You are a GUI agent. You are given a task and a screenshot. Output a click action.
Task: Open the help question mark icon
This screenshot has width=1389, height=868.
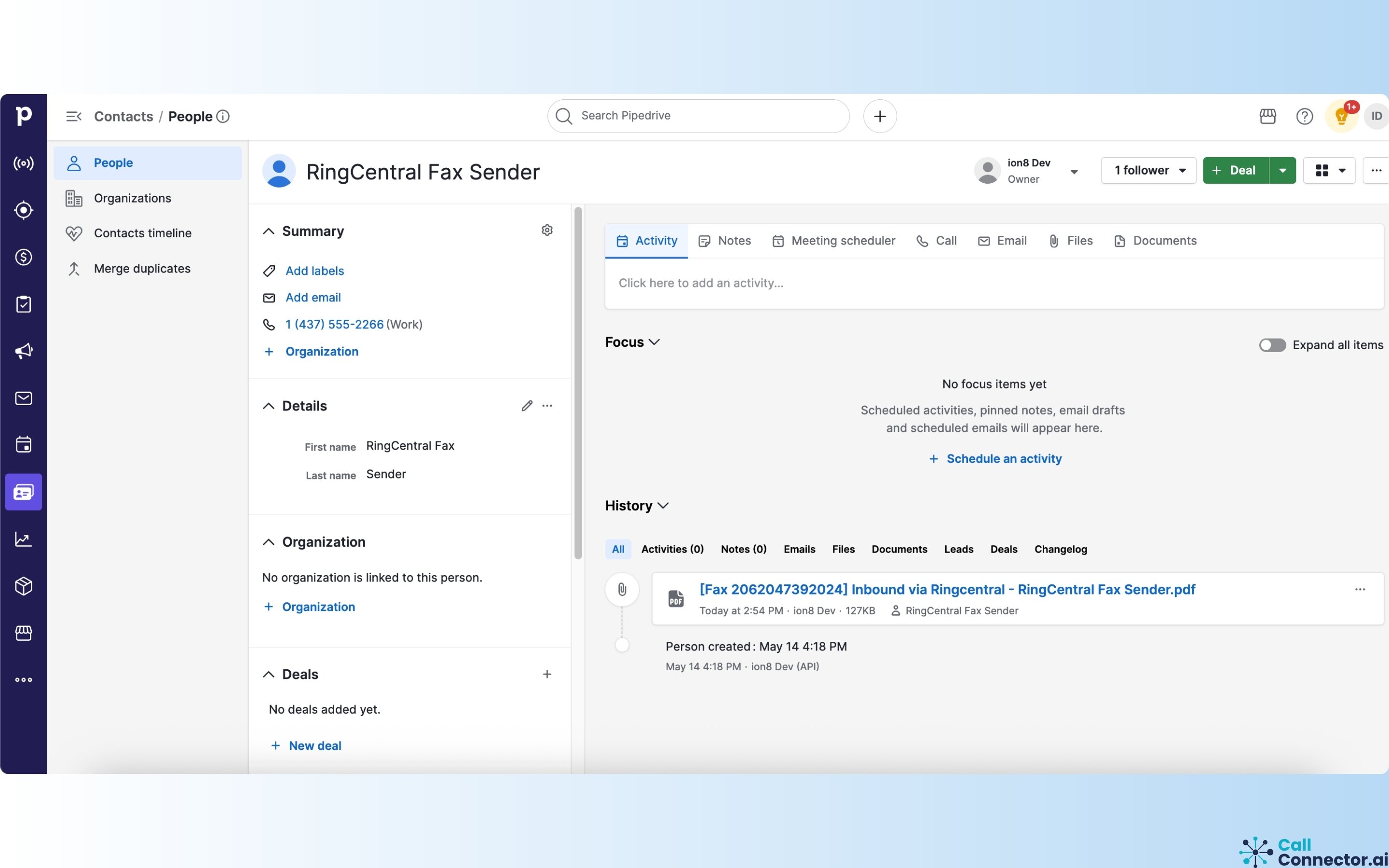[x=1304, y=117]
